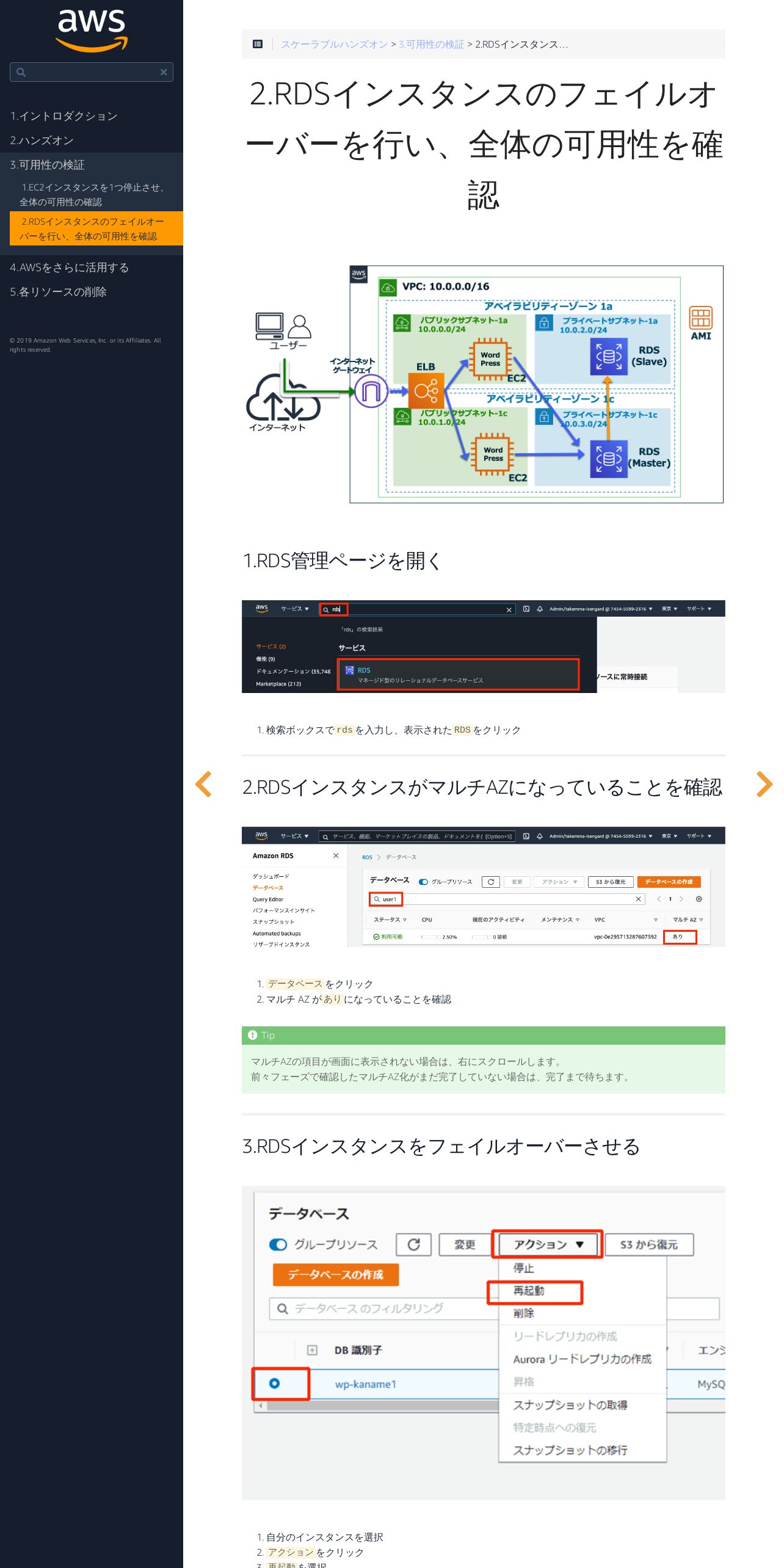Screen dimensions: 784x1568
Task: Choose スナップショットの移行 menu entry
Action: click(x=570, y=1450)
